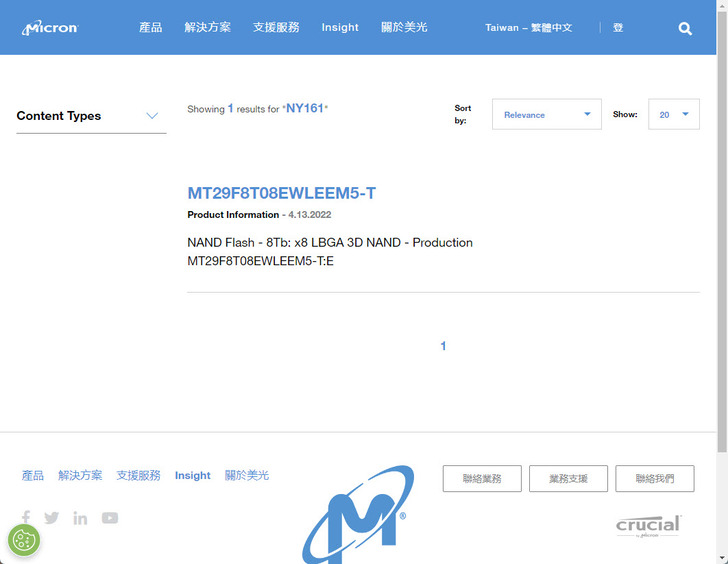Open the 解決方案 header menu
Viewport: 728px width, 564px height.
(207, 28)
